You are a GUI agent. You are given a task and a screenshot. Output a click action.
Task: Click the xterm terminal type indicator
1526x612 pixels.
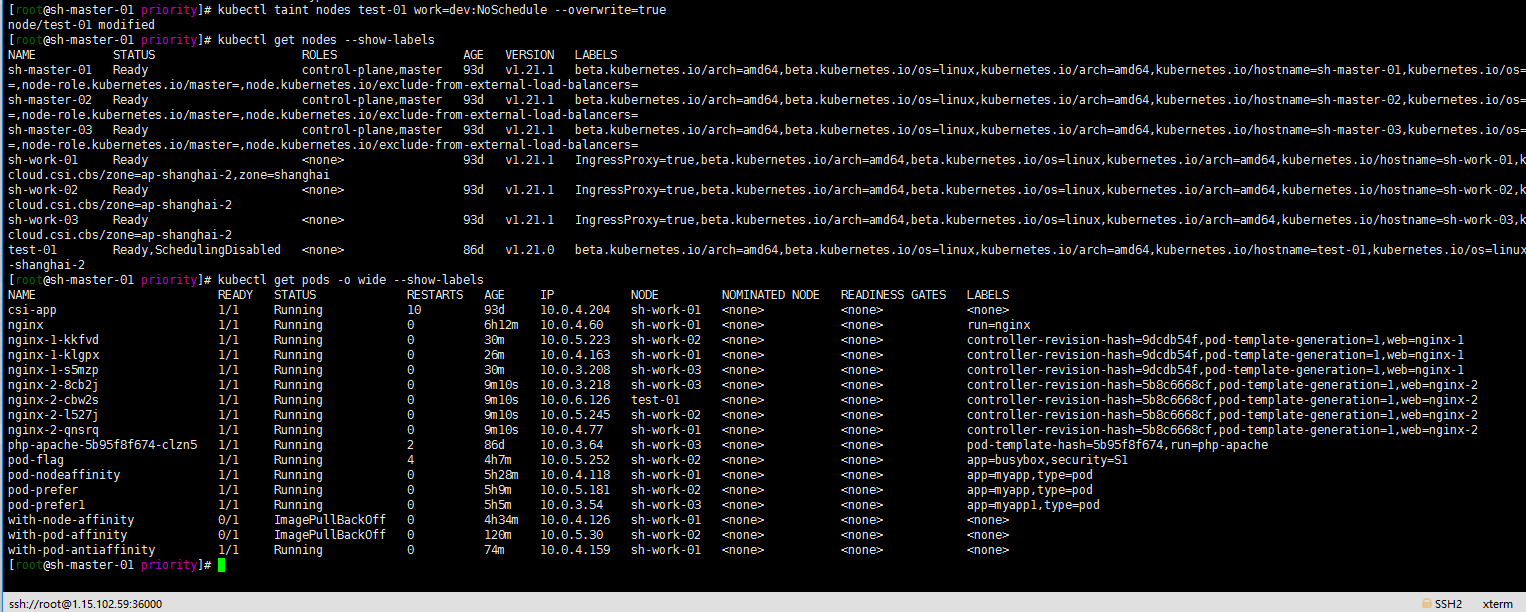1498,604
